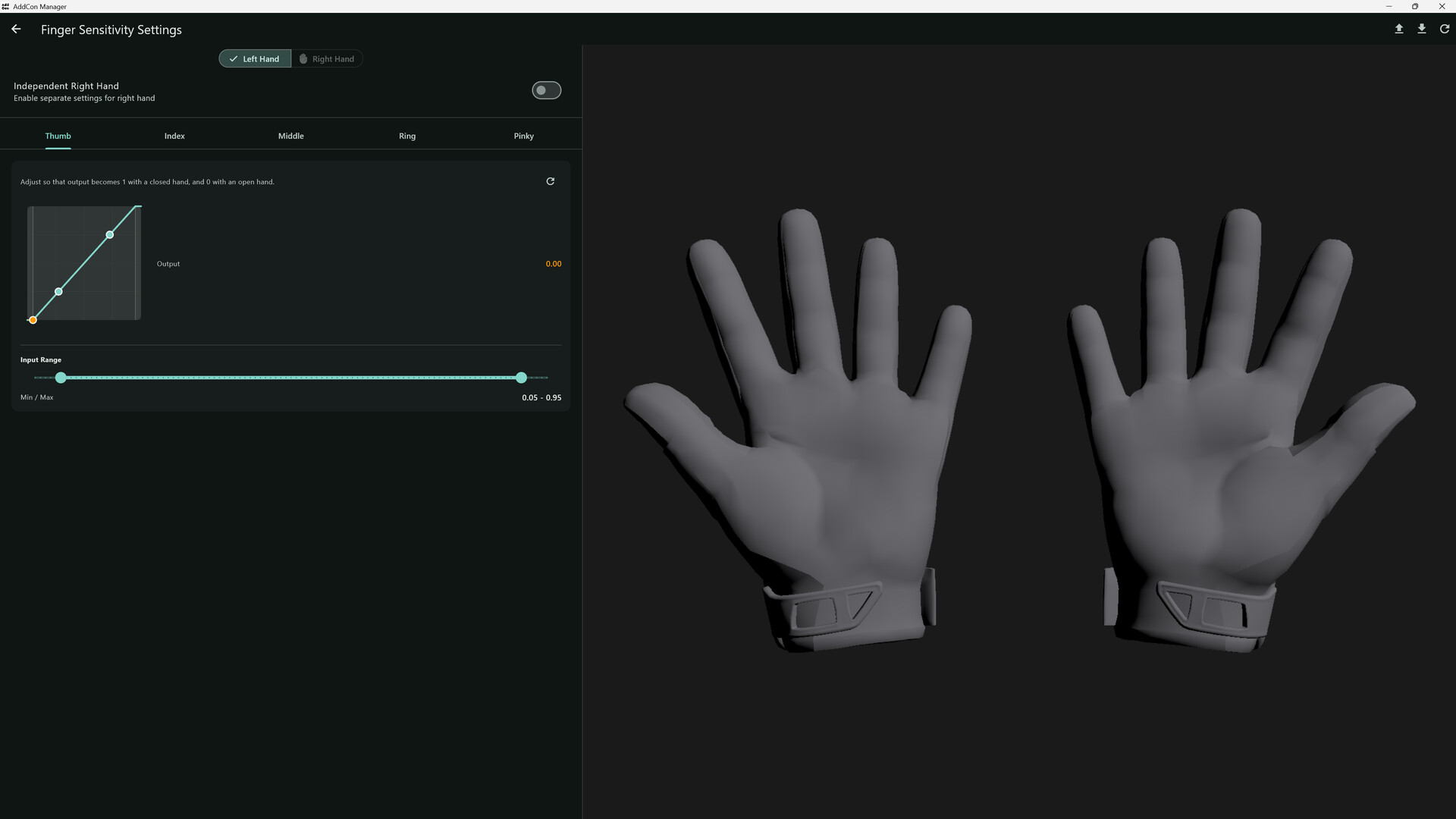This screenshot has width=1456, height=819.
Task: Switch to the Middle tab
Action: tap(290, 136)
